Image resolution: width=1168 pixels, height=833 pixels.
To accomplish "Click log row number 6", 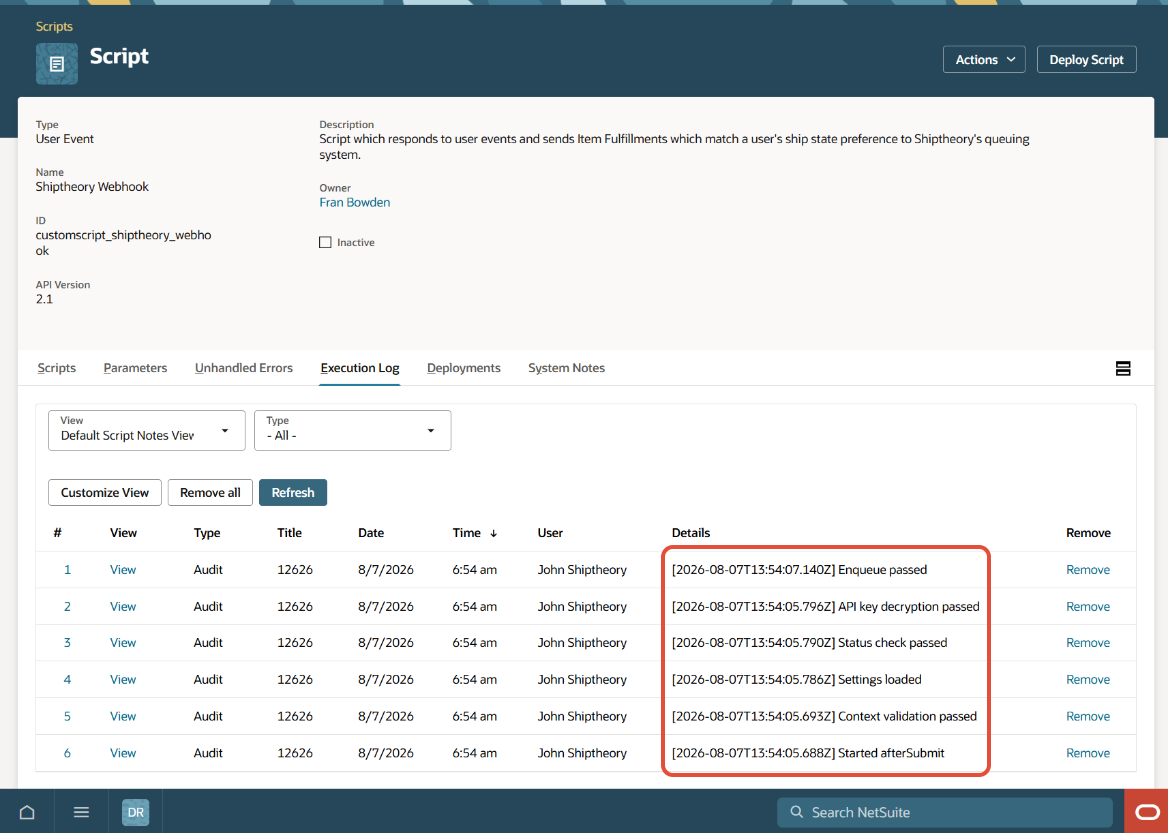I will point(67,753).
